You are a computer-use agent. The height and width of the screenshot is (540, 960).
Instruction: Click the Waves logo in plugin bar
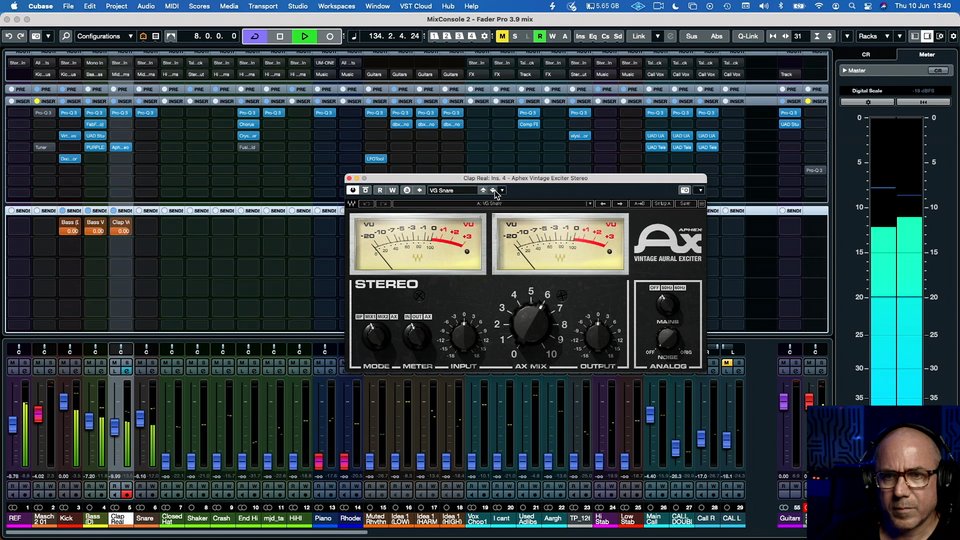point(352,203)
